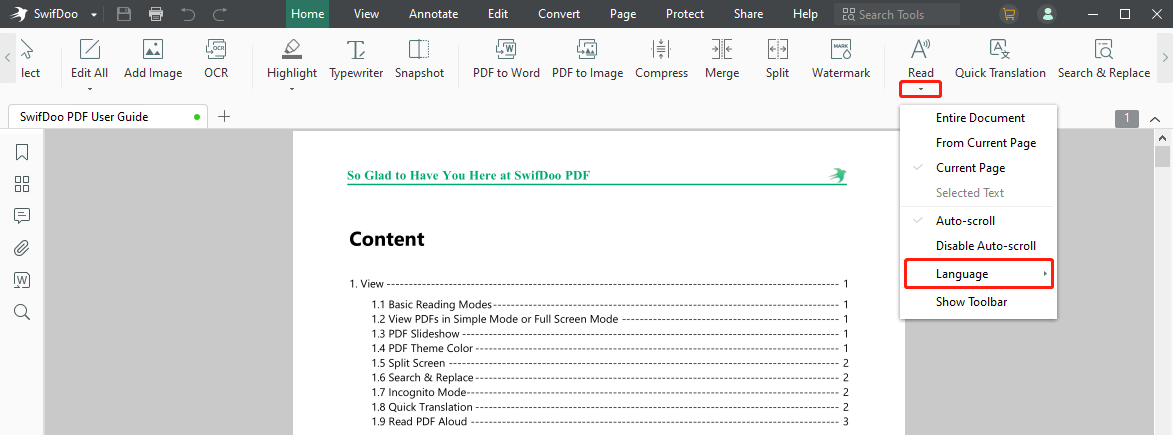Open the Search sidebar panel
The width and height of the screenshot is (1173, 435).
pos(22,312)
